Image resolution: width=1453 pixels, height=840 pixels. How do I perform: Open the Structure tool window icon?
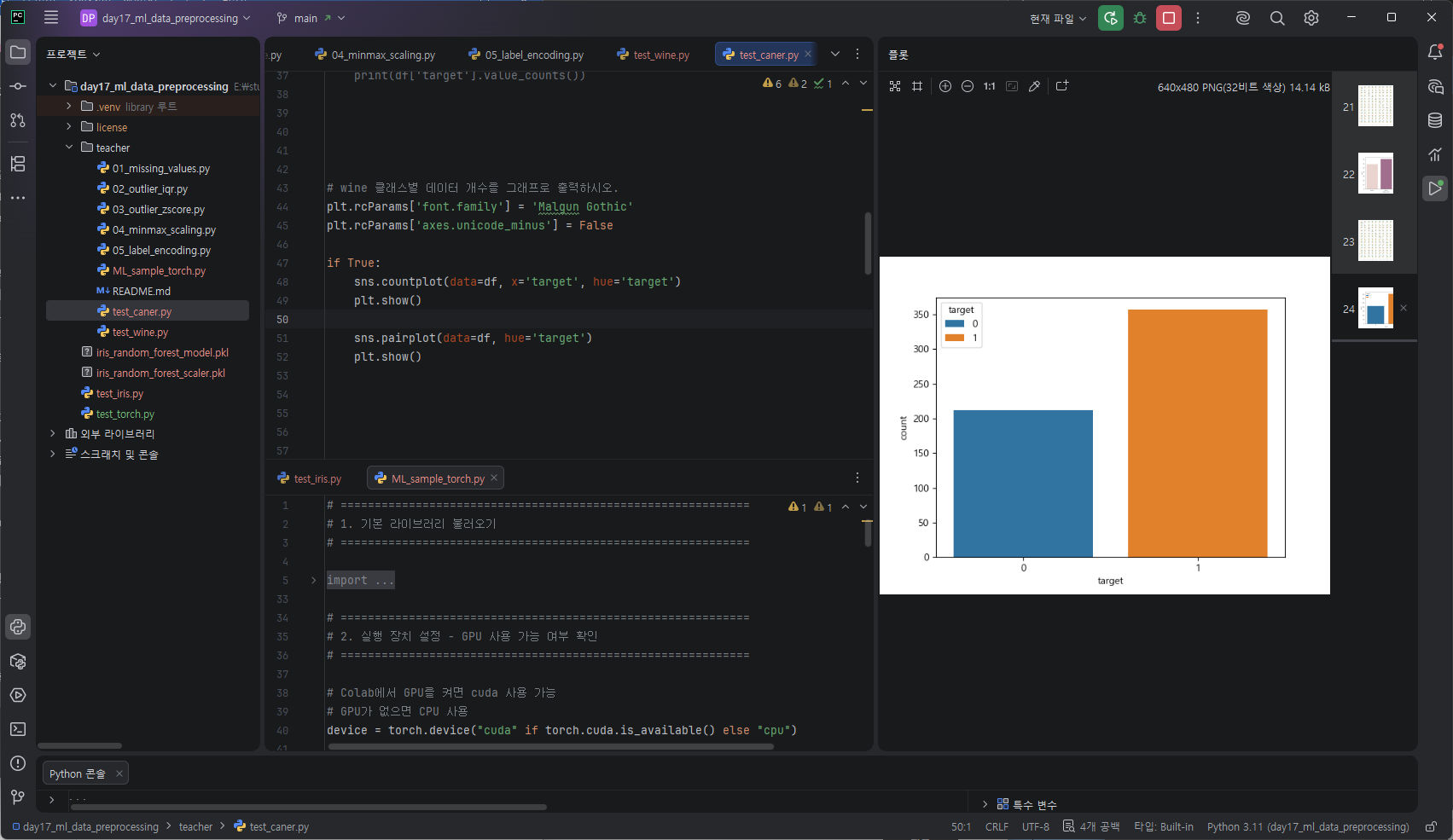pyautogui.click(x=18, y=164)
